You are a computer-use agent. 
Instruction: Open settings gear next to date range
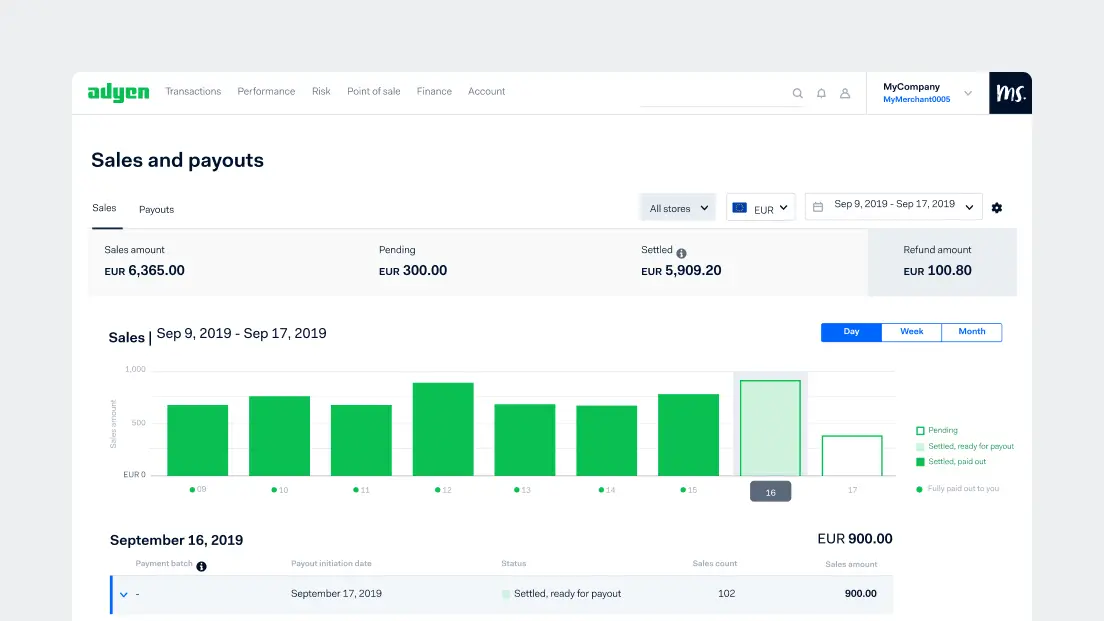[997, 208]
